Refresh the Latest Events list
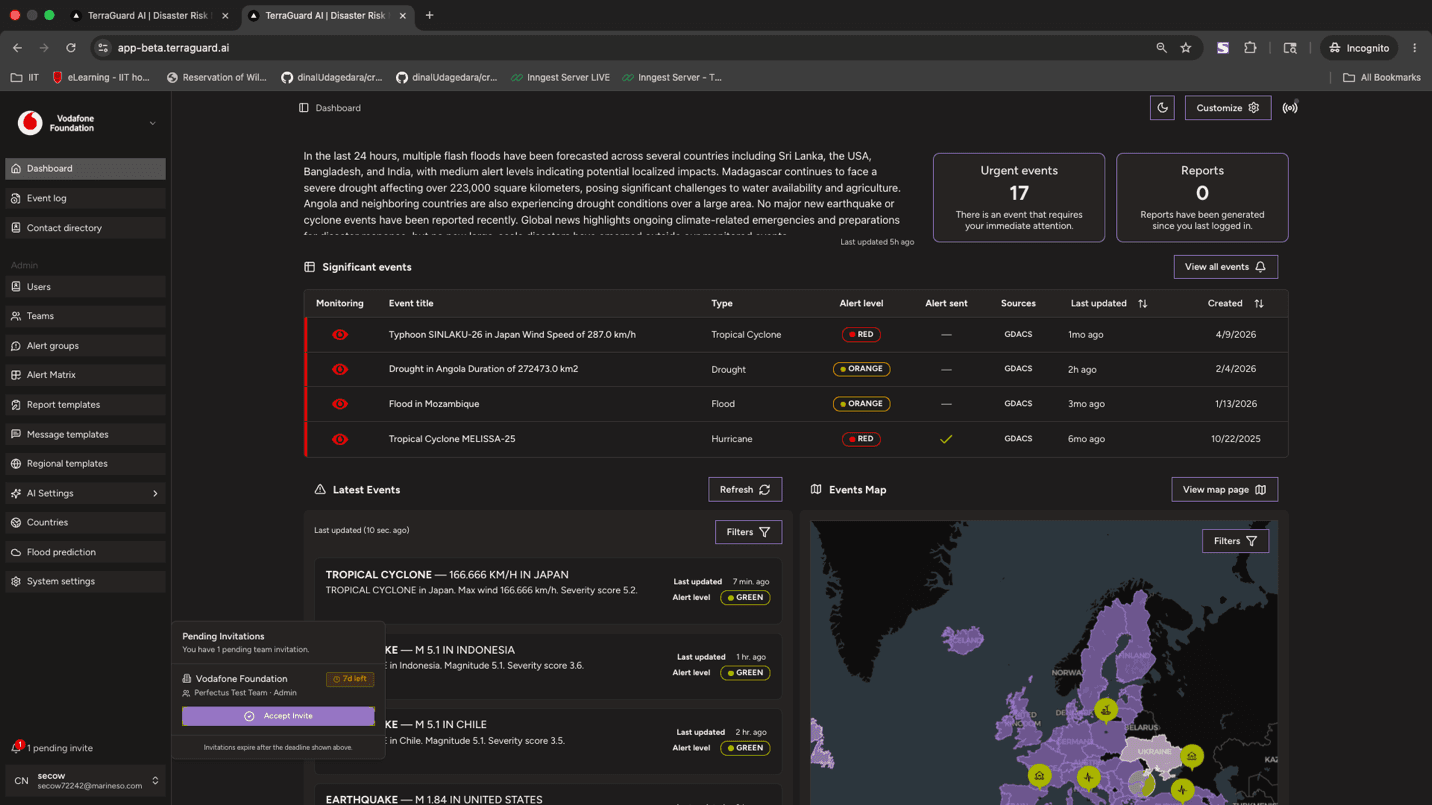Image resolution: width=1432 pixels, height=805 pixels. (745, 490)
